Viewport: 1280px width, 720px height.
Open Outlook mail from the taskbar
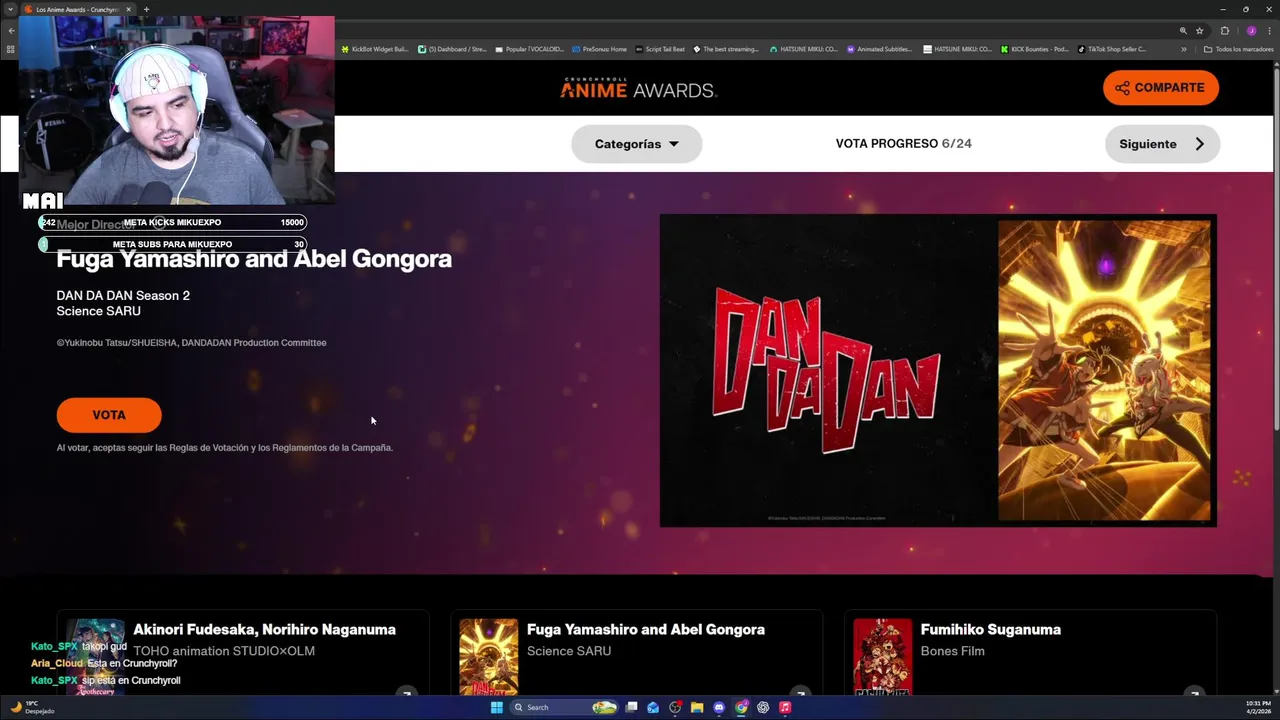(x=653, y=707)
